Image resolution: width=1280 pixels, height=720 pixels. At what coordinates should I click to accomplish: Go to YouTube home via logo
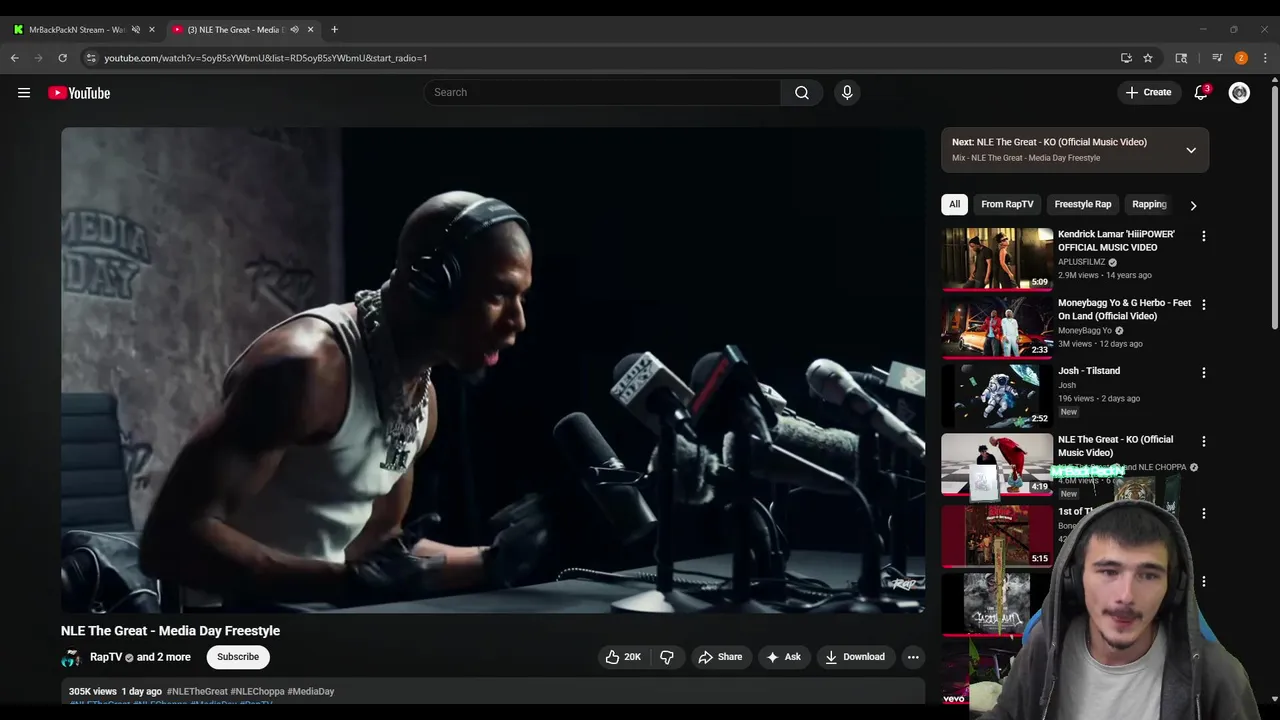click(x=79, y=93)
